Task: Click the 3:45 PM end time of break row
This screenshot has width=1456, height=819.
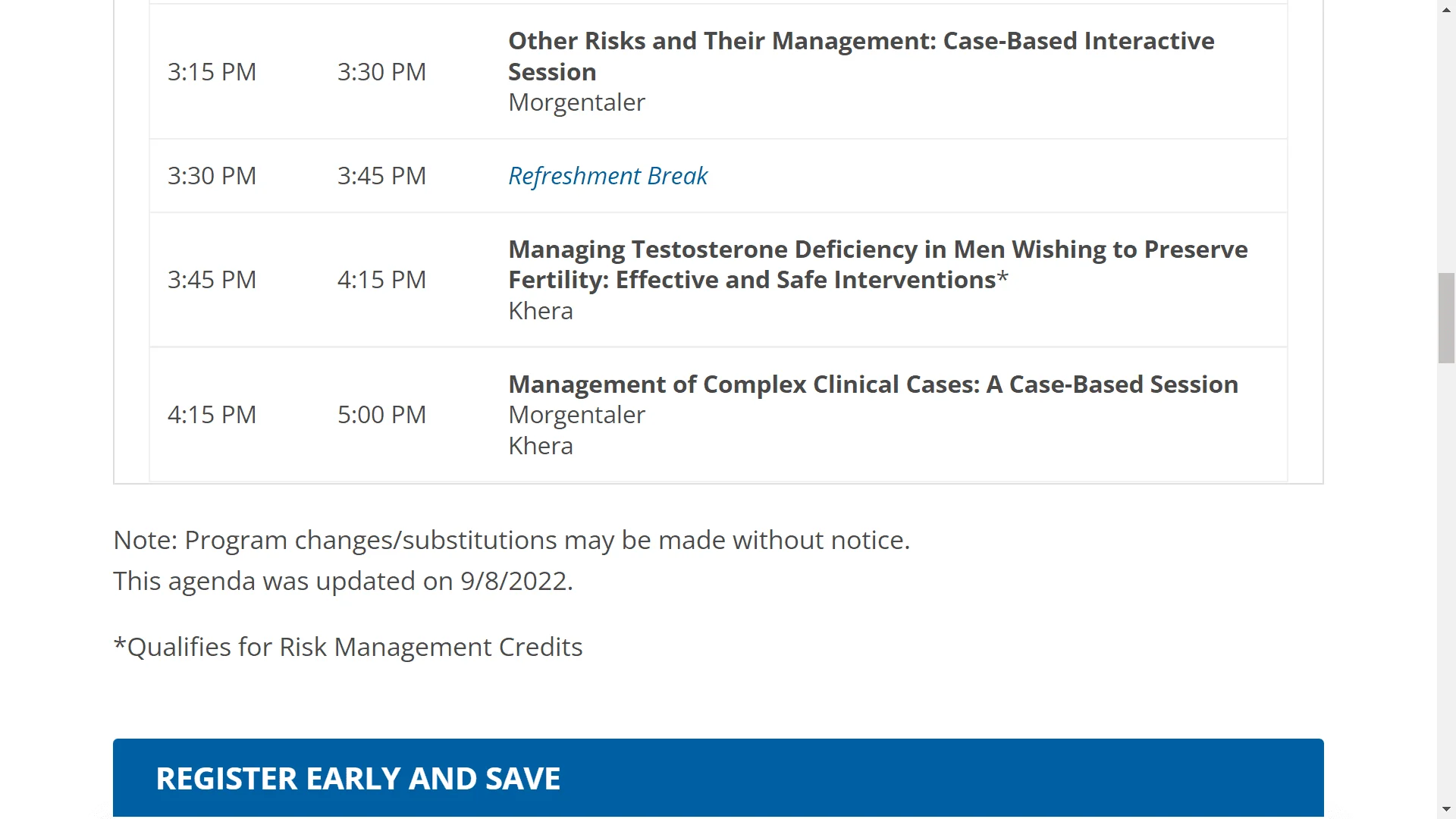Action: 381,176
